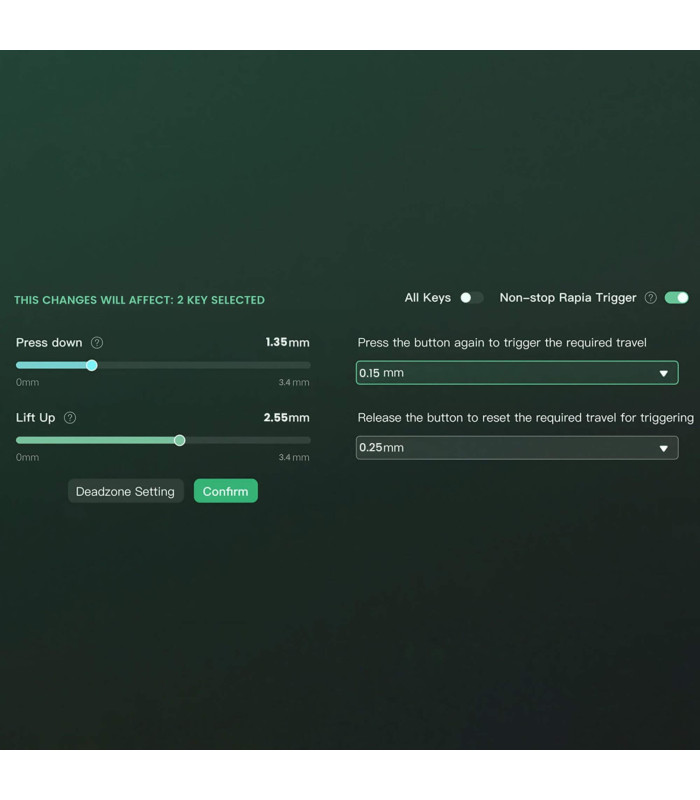Click the unfilled part of Lift Up track

pyautogui.click(x=245, y=441)
